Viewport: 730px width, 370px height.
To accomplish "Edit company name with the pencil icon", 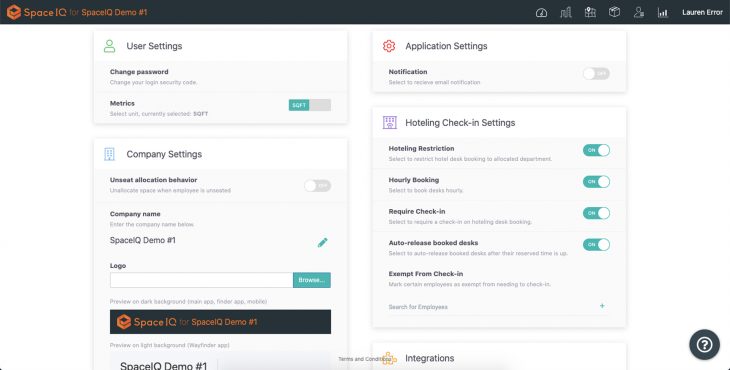I will coord(322,242).
